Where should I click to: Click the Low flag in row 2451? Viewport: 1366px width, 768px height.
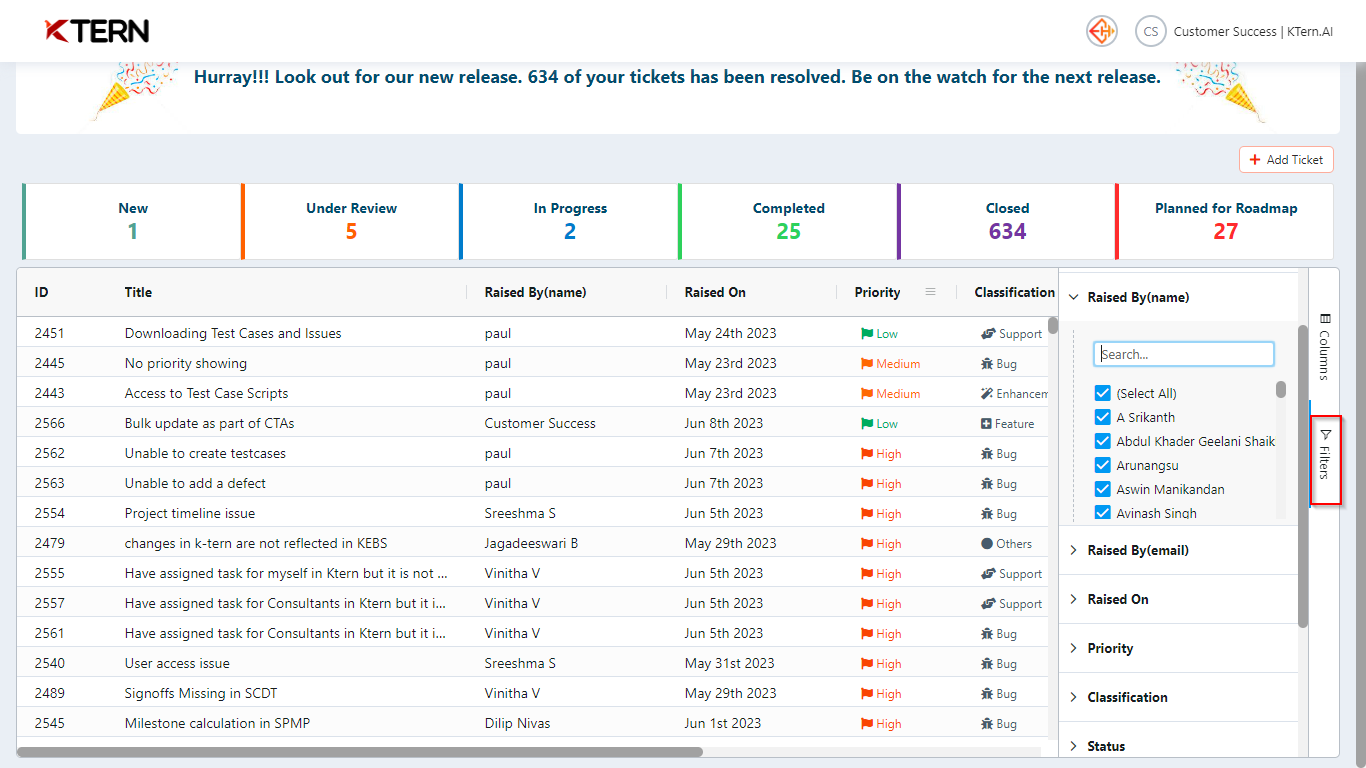coord(867,334)
